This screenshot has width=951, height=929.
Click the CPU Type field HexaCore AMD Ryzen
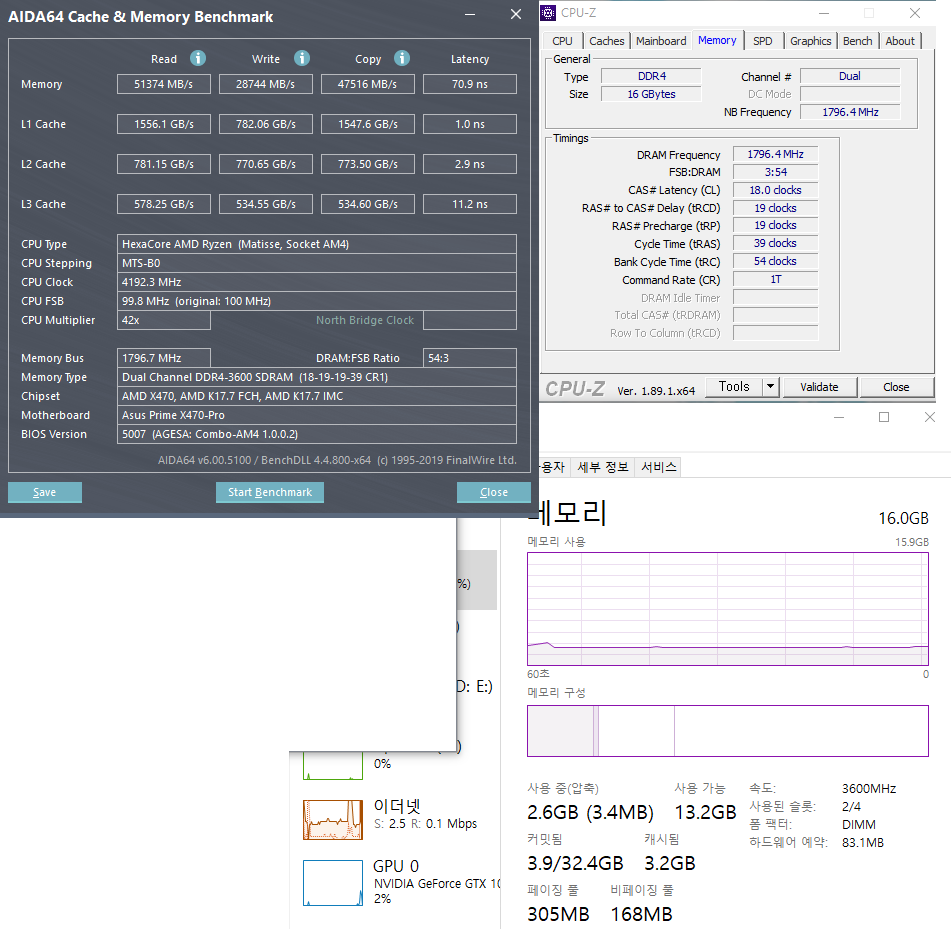pos(317,244)
